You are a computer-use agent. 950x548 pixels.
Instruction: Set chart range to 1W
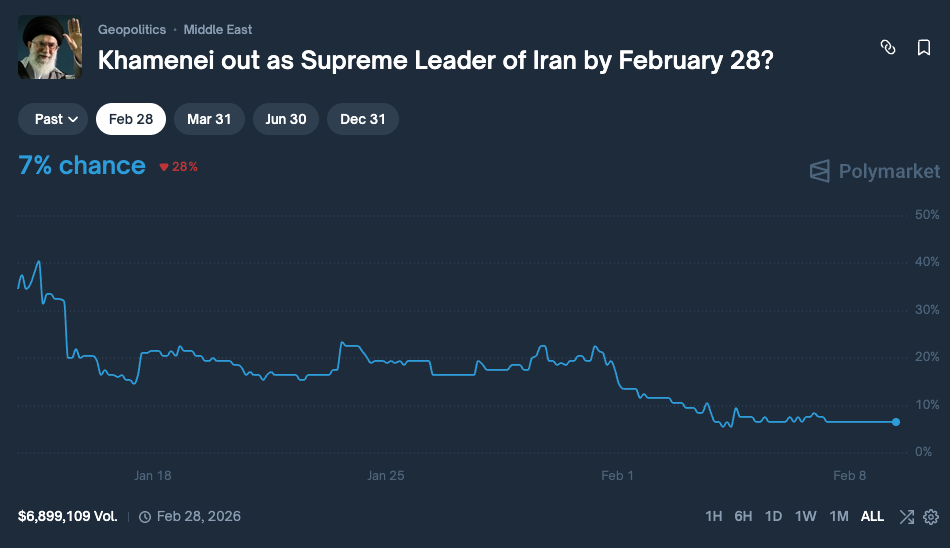(x=805, y=517)
